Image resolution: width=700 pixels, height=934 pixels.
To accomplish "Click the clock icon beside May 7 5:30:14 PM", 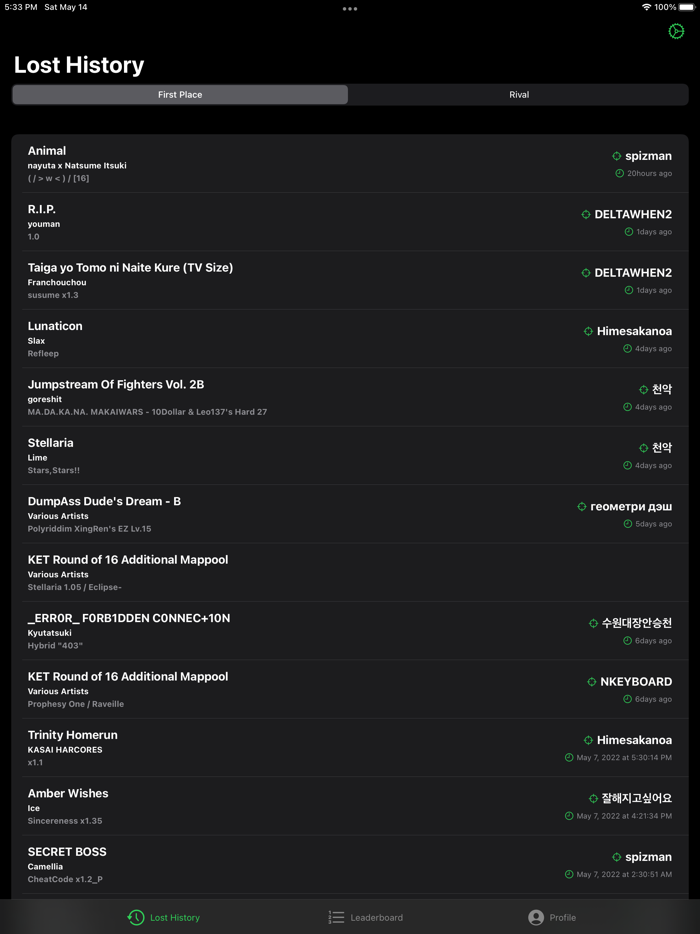I will (x=569, y=758).
